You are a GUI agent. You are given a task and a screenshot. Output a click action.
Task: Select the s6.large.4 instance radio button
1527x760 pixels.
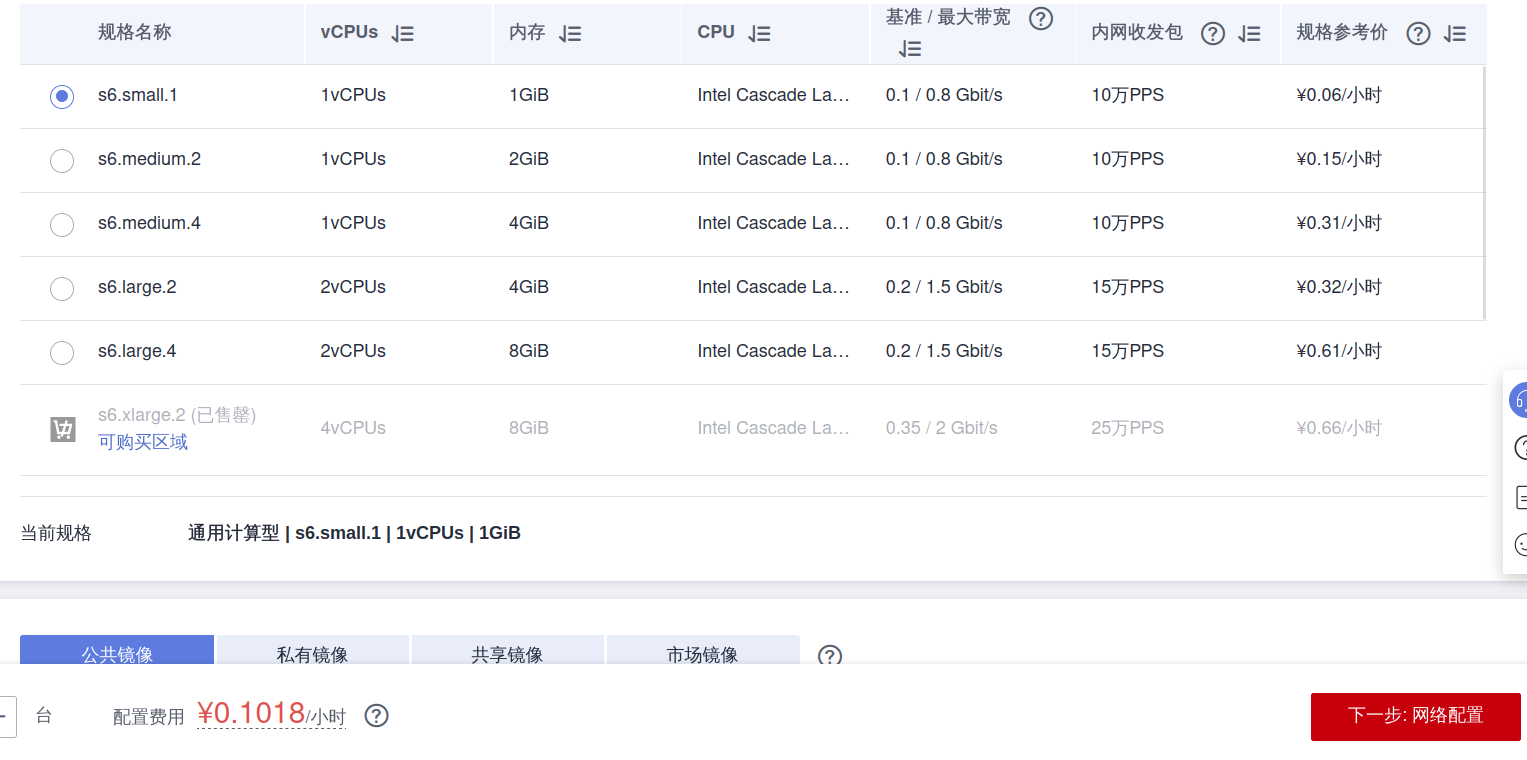pyautogui.click(x=61, y=353)
